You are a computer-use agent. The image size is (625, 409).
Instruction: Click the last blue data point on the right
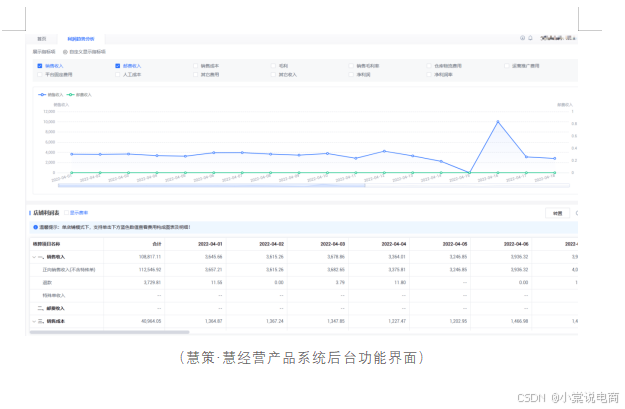click(554, 159)
